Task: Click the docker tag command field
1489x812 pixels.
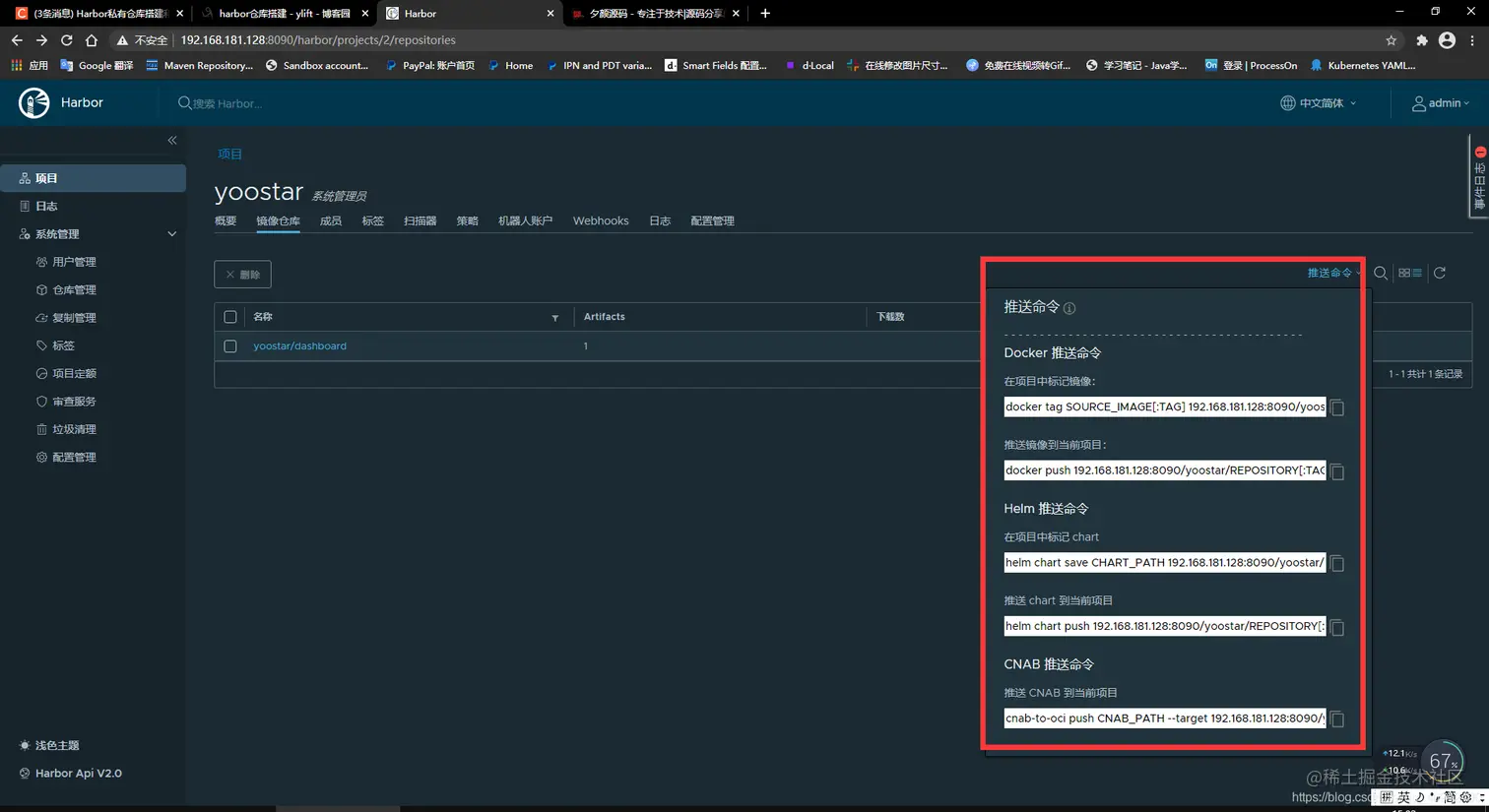Action: coord(1165,407)
